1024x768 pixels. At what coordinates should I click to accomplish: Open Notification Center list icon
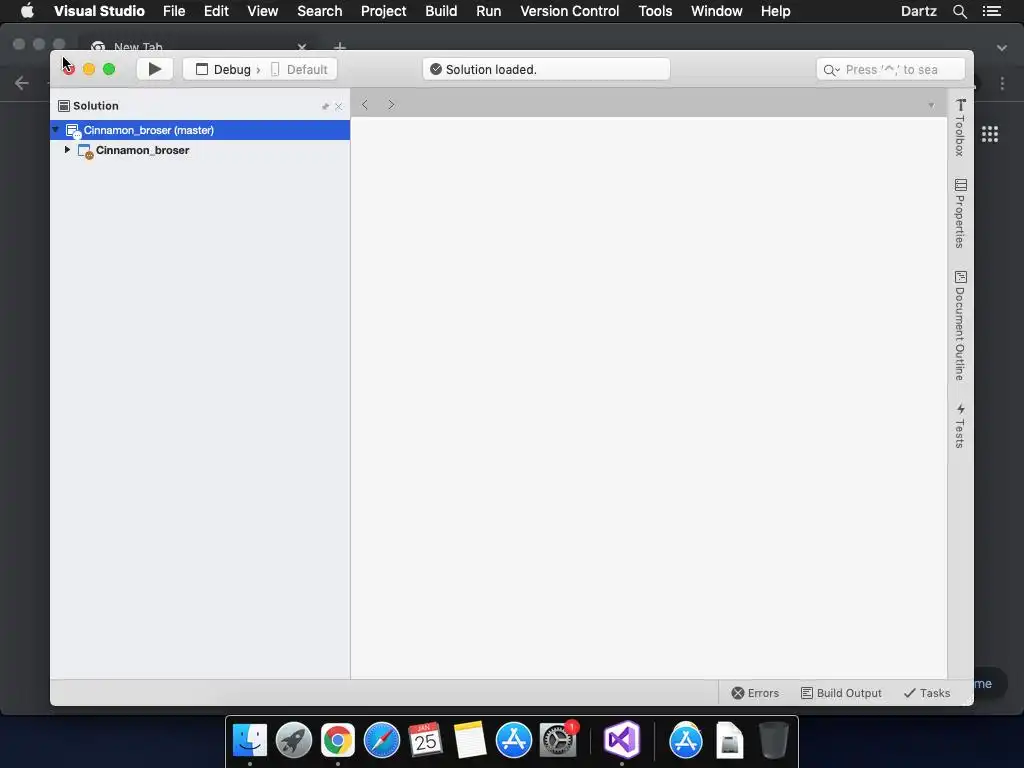pyautogui.click(x=992, y=11)
